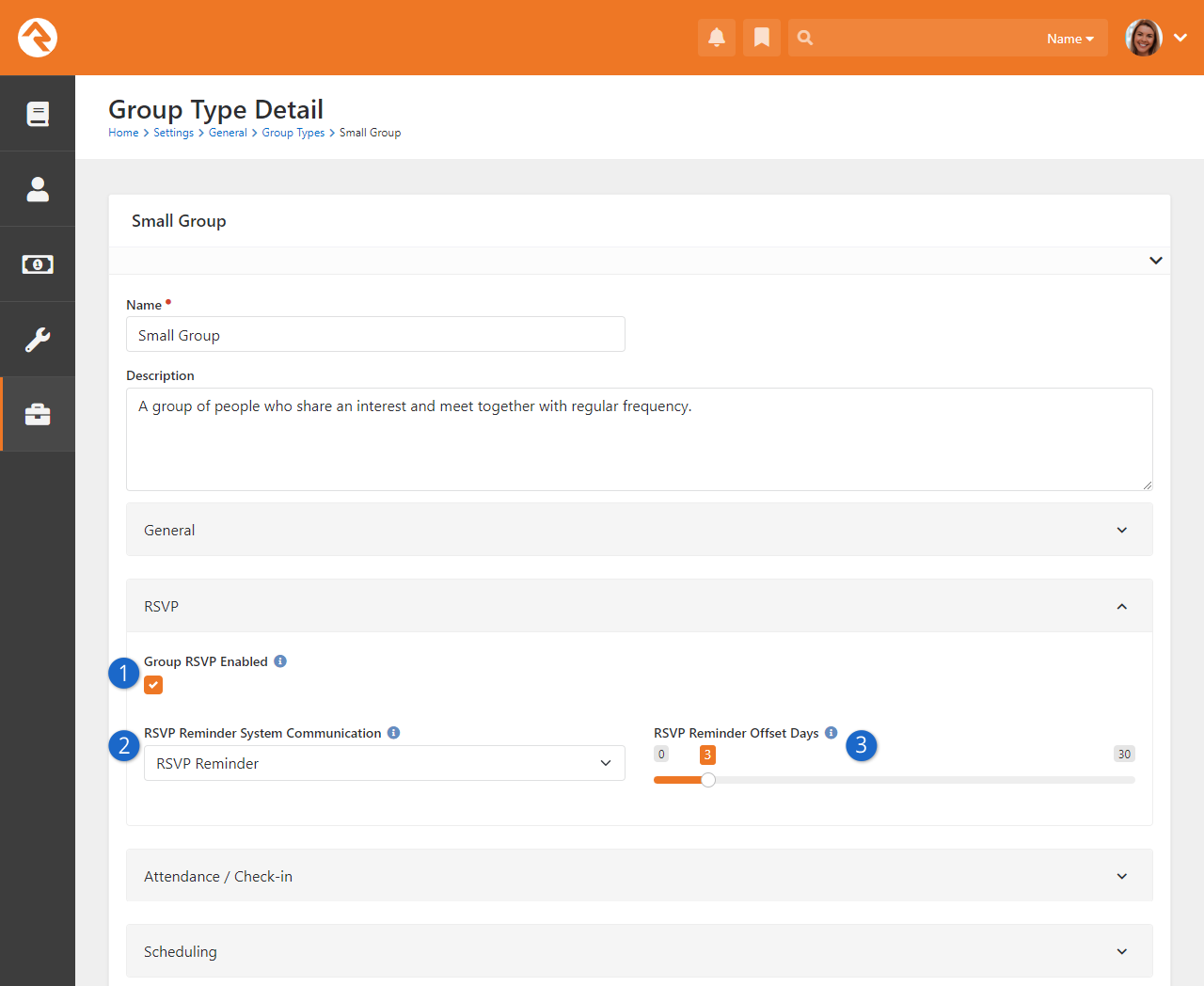This screenshot has height=986, width=1204.
Task: Open the notifications bell icon
Action: tap(717, 38)
